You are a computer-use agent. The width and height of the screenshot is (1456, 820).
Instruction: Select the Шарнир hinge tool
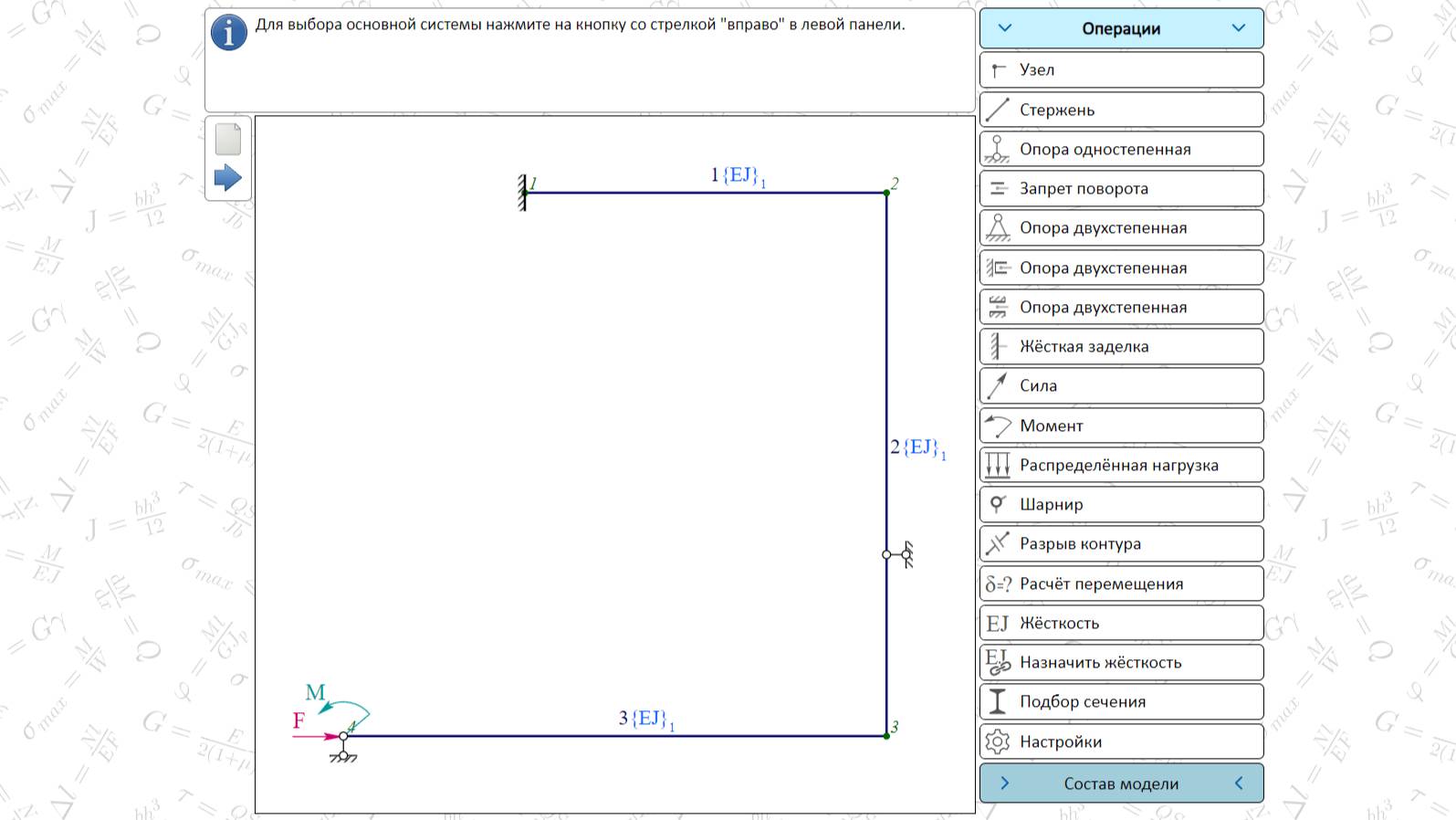click(x=1121, y=504)
